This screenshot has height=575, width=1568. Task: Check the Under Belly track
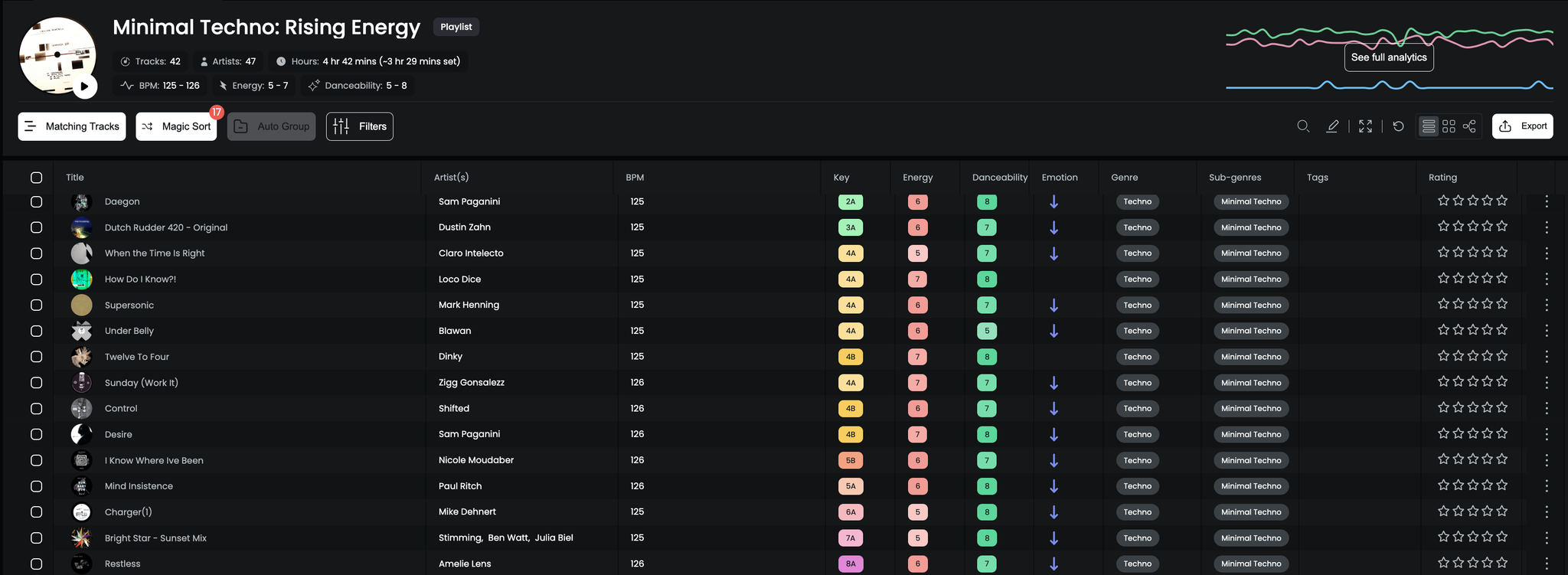tap(36, 331)
